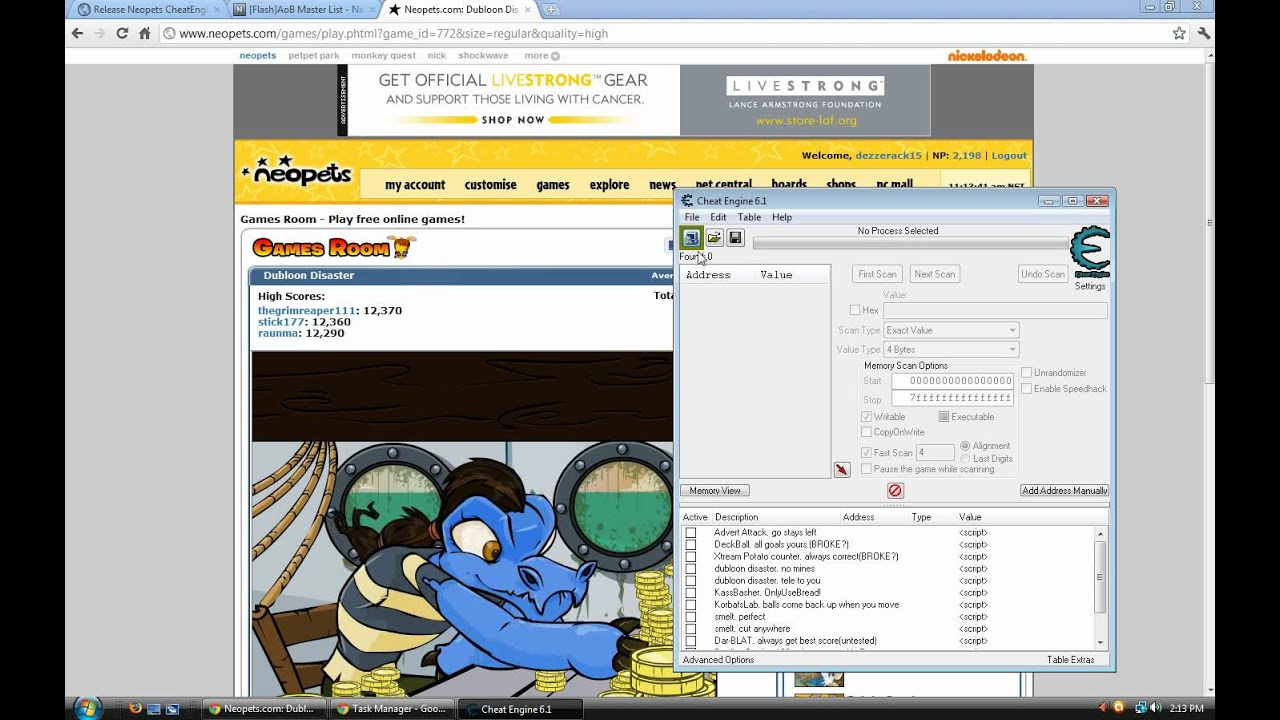This screenshot has height=720, width=1280.
Task: Open Memory View
Action: pyautogui.click(x=715, y=490)
